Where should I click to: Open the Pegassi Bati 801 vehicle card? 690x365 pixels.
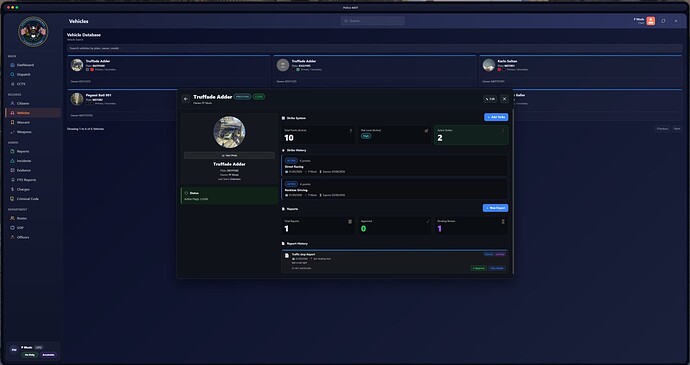click(122, 104)
